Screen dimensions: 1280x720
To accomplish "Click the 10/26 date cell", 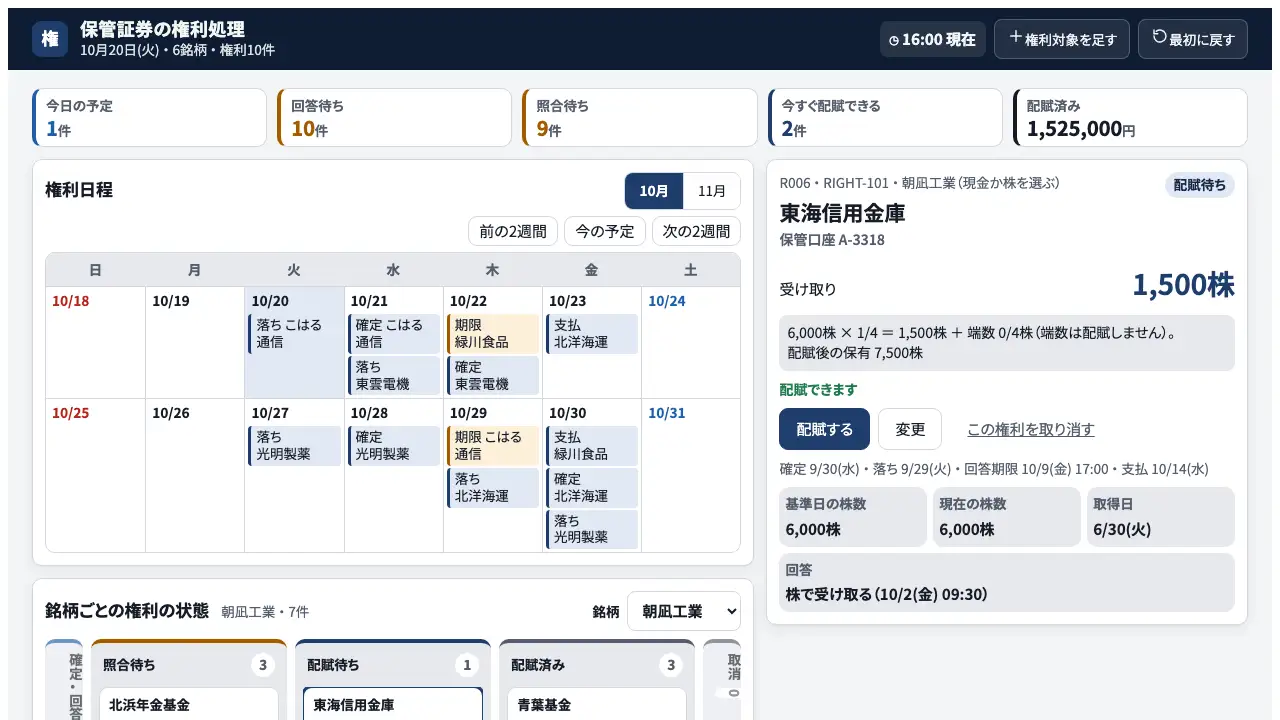I will (195, 475).
